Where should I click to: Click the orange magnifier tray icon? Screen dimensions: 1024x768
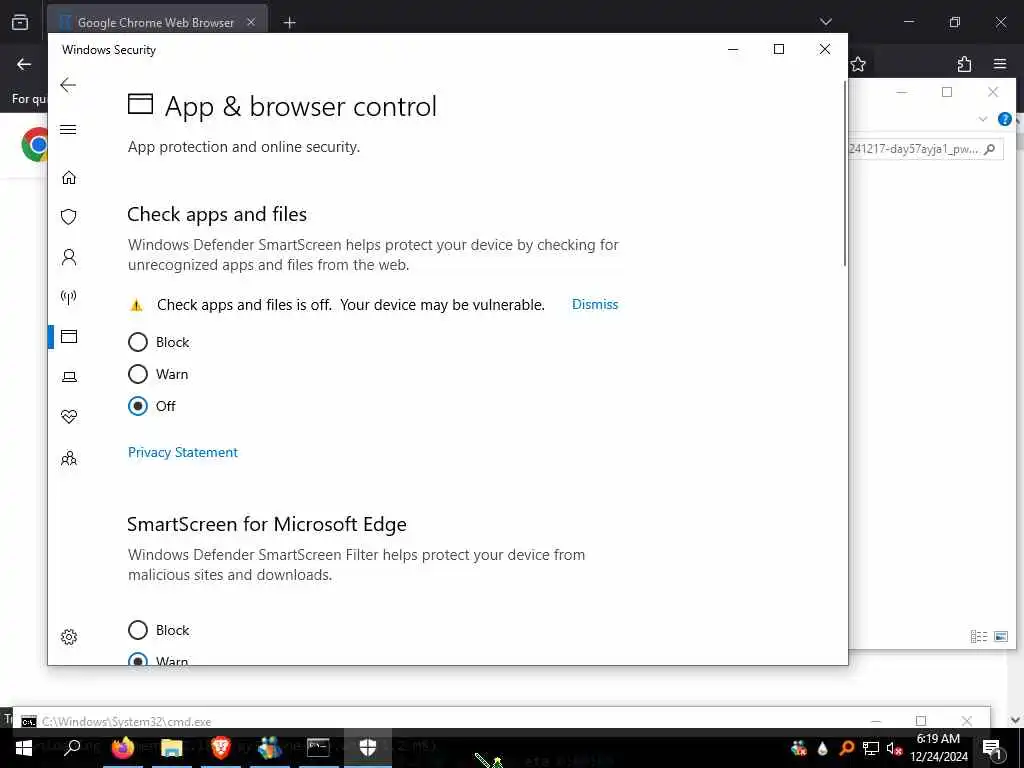pos(846,748)
